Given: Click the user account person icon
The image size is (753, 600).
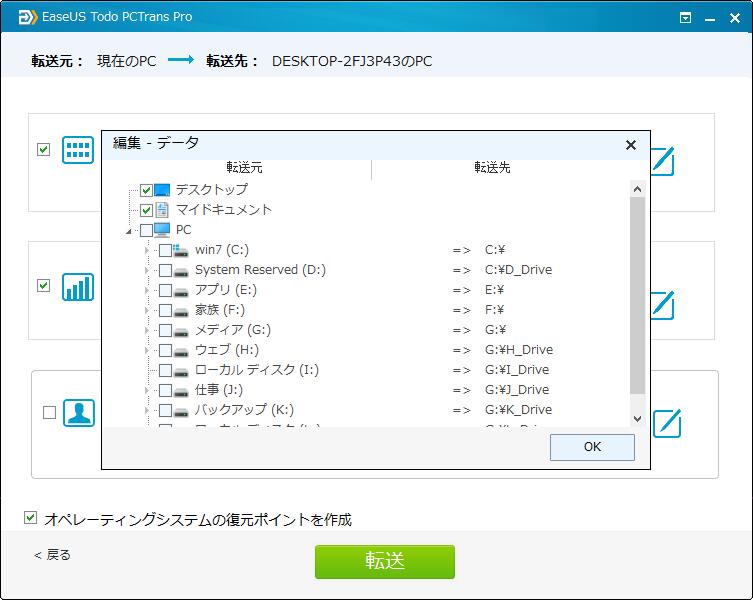Looking at the screenshot, I should click(79, 413).
